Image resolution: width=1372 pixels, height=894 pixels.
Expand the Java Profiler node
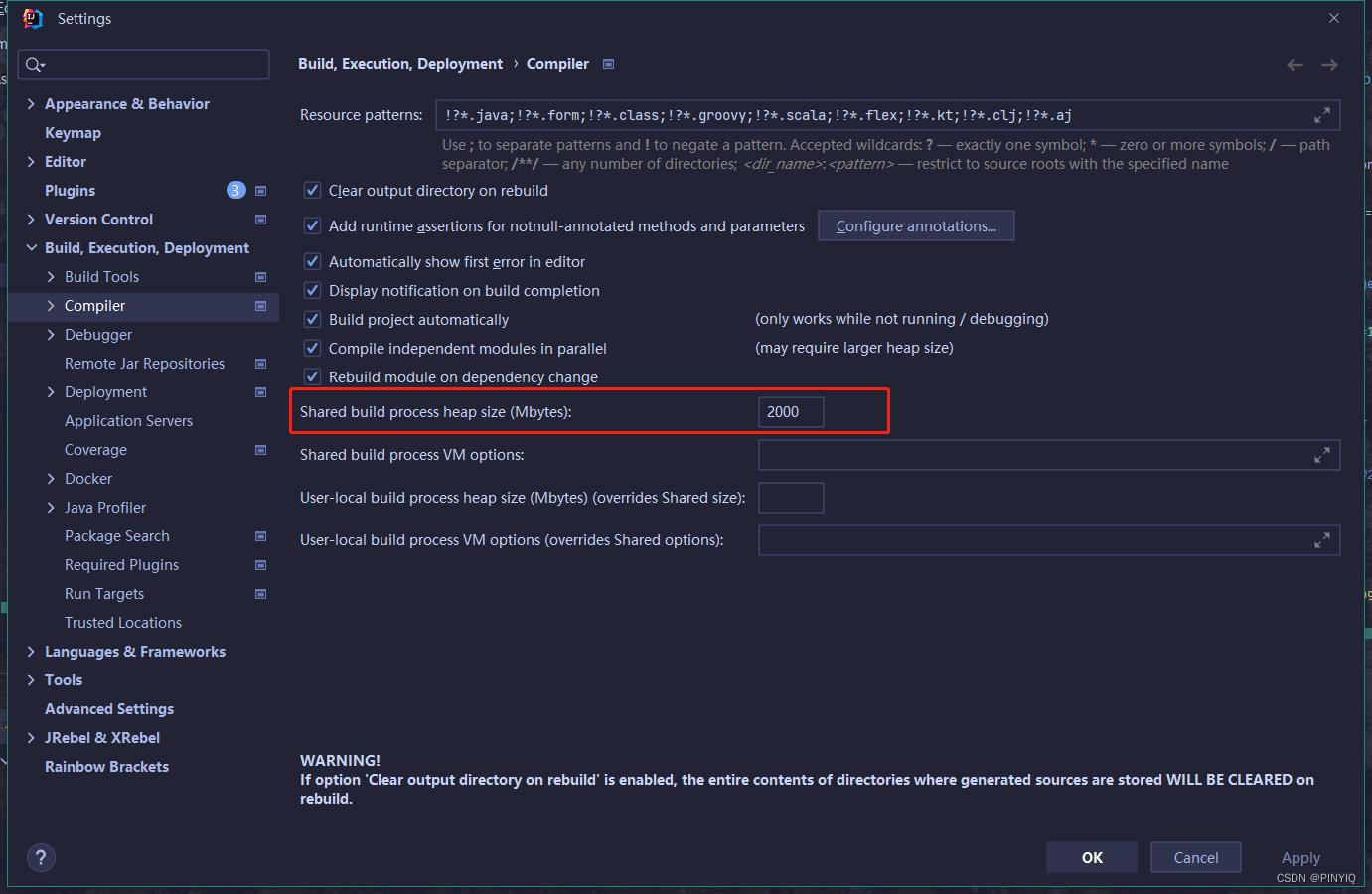(52, 507)
